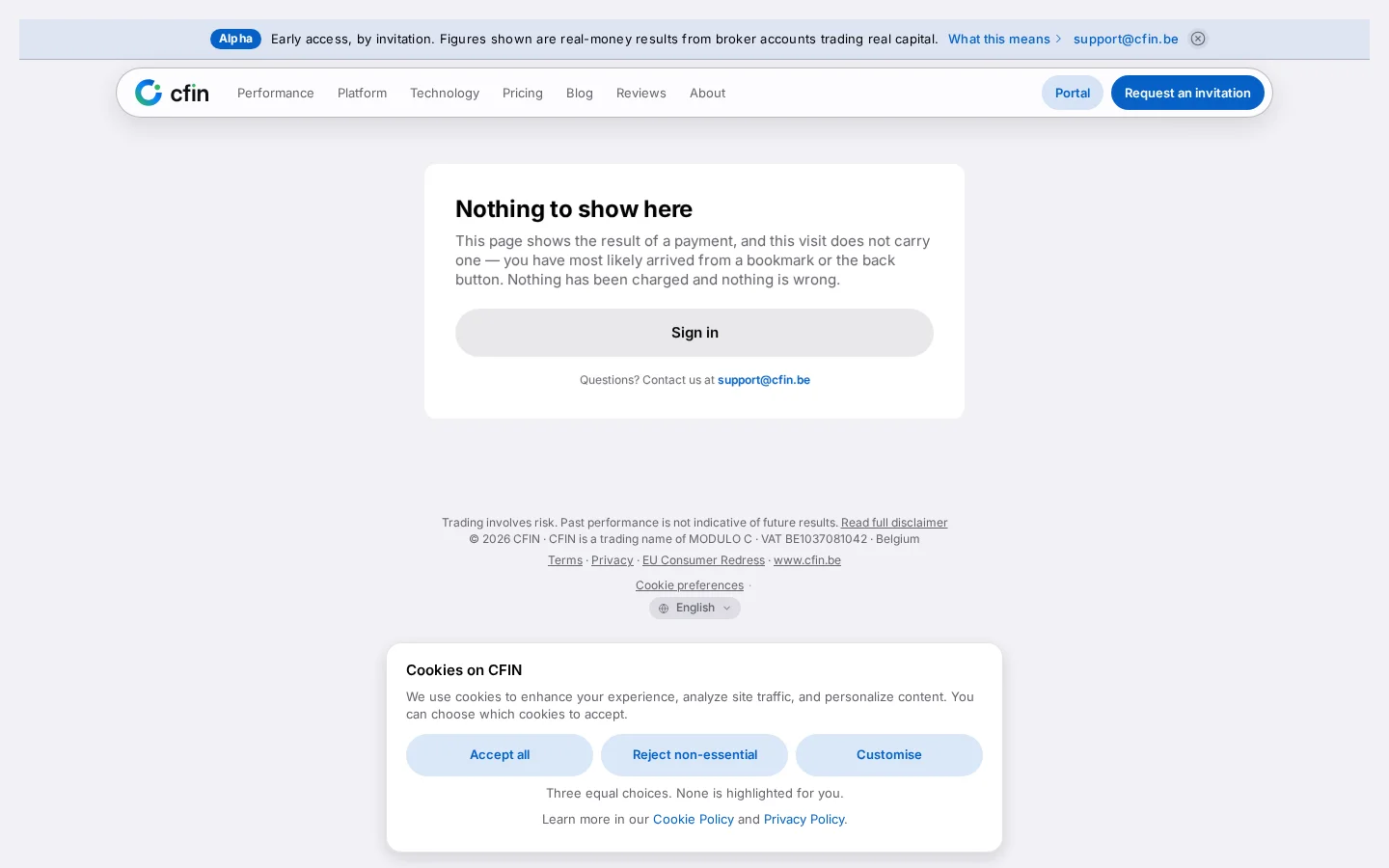
Task: Click the Alpha badge in the banner
Action: [235, 39]
